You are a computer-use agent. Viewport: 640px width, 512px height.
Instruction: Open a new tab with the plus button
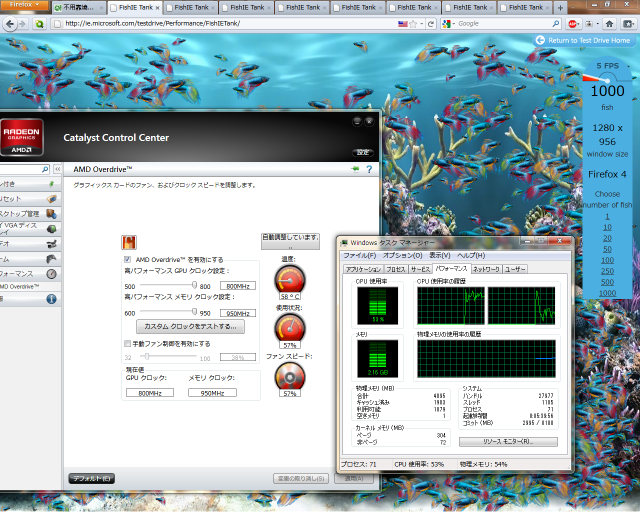coord(560,8)
